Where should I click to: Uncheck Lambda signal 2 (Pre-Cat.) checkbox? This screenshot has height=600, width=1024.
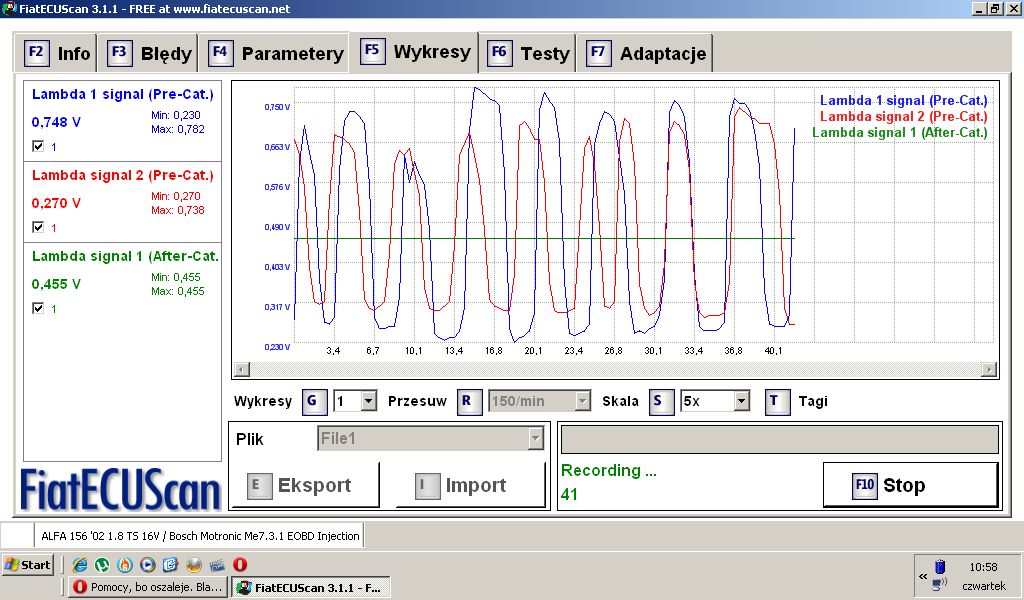[x=38, y=228]
